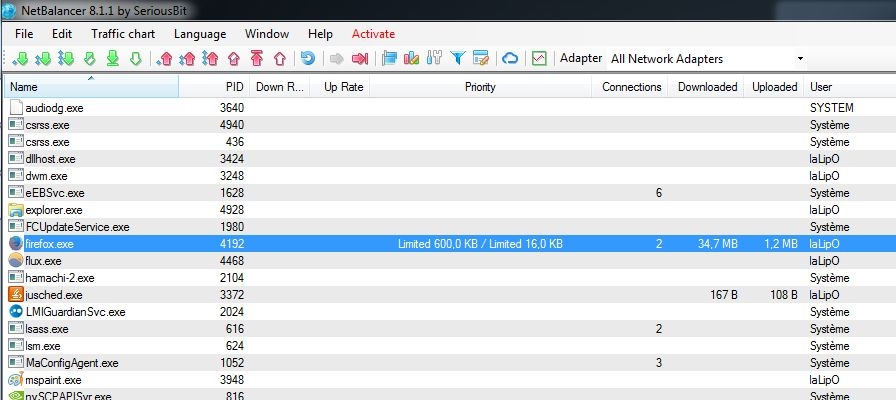Sort by the Downloaded column header
The image size is (896, 400).
click(x=706, y=87)
